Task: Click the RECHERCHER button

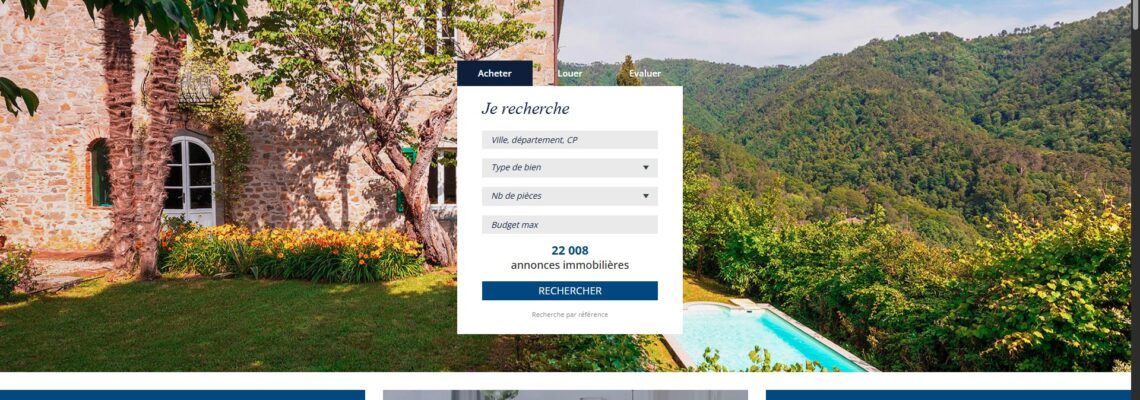Action: (x=569, y=291)
